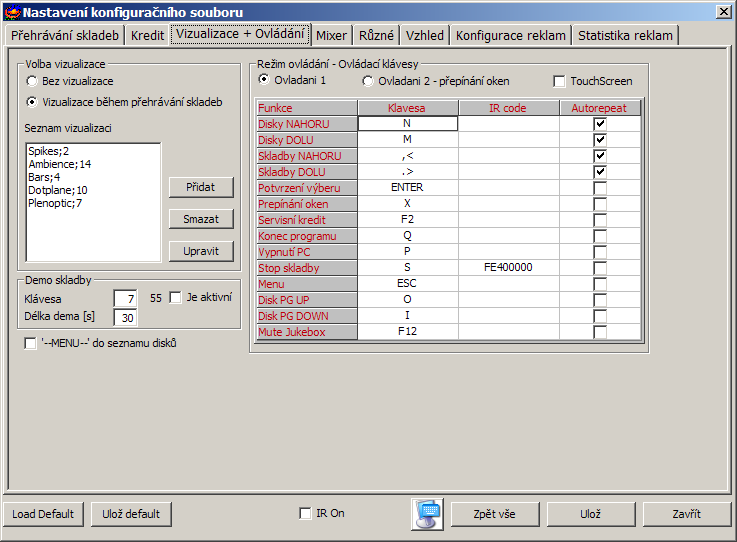
Task: Select Dotplane;10 in visualization list
Action: pyautogui.click(x=58, y=190)
